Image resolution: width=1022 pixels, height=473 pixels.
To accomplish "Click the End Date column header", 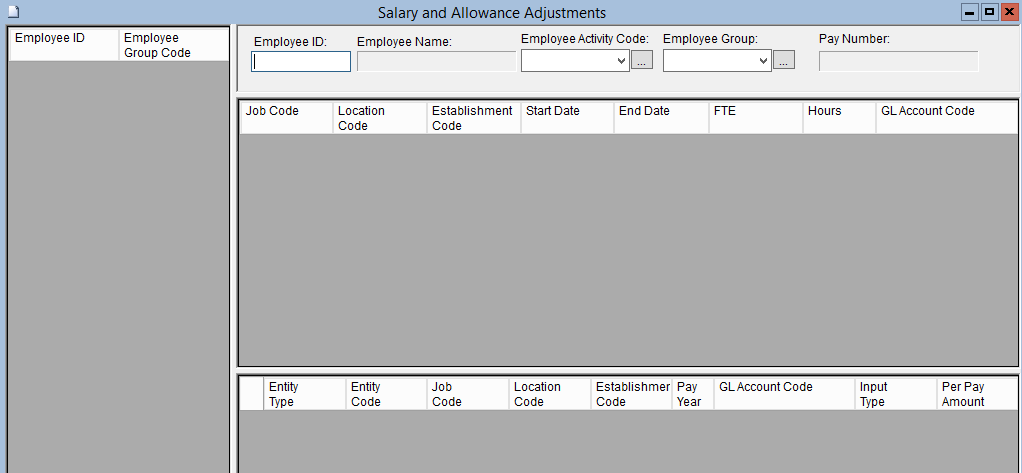I will [x=660, y=118].
